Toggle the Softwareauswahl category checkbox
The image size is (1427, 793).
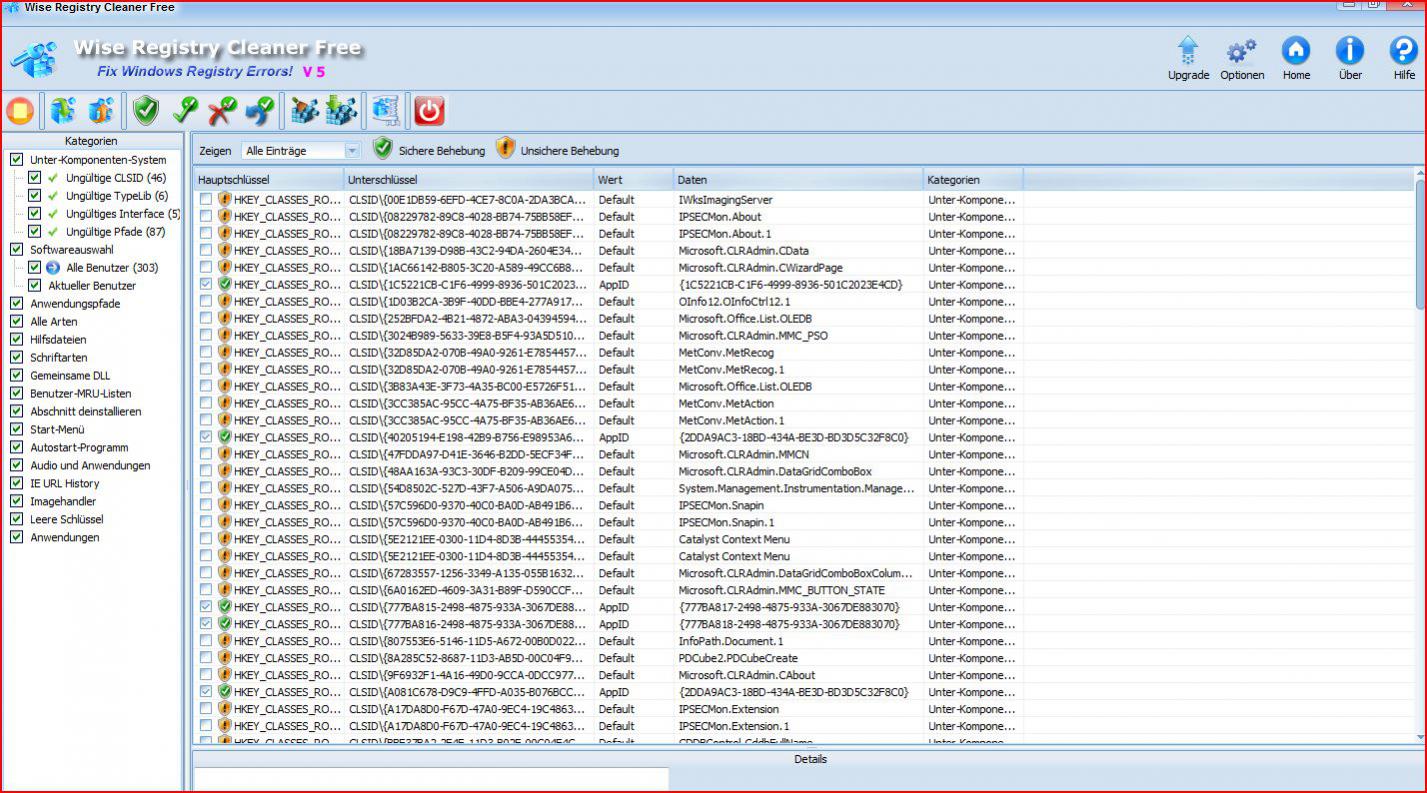coord(16,249)
